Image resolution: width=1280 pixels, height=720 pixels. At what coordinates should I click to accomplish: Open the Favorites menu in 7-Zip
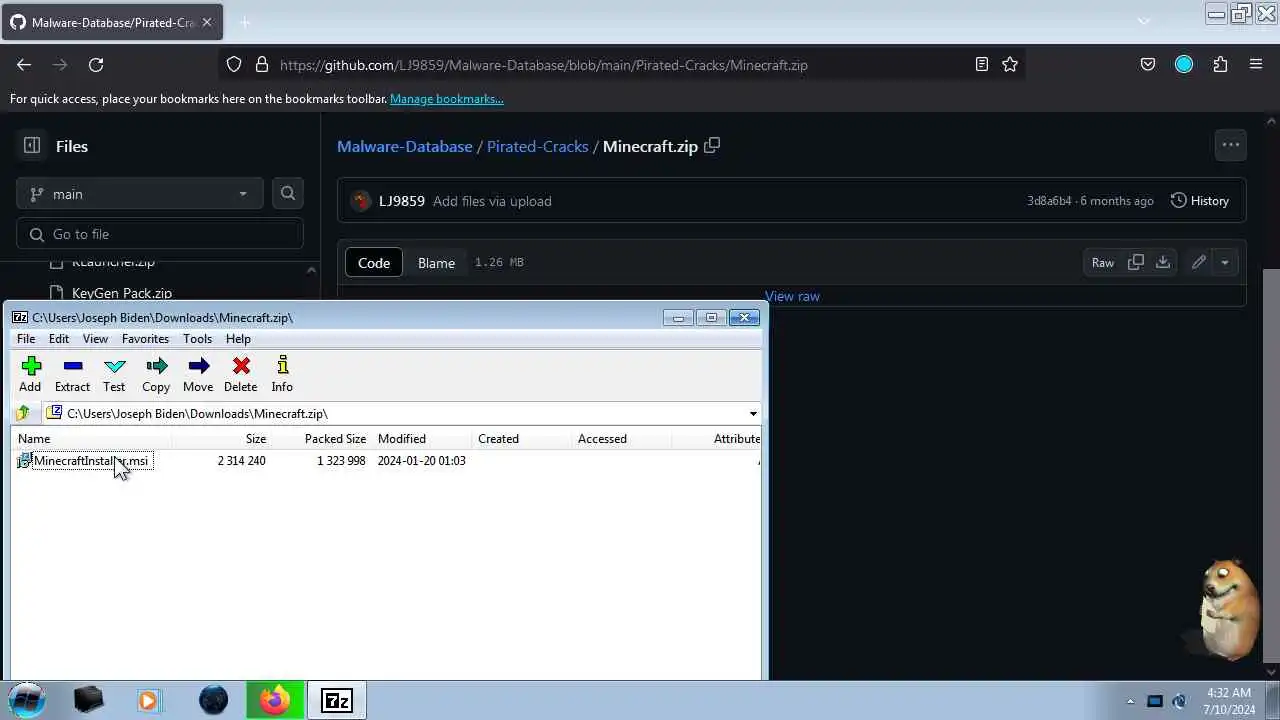coord(145,339)
